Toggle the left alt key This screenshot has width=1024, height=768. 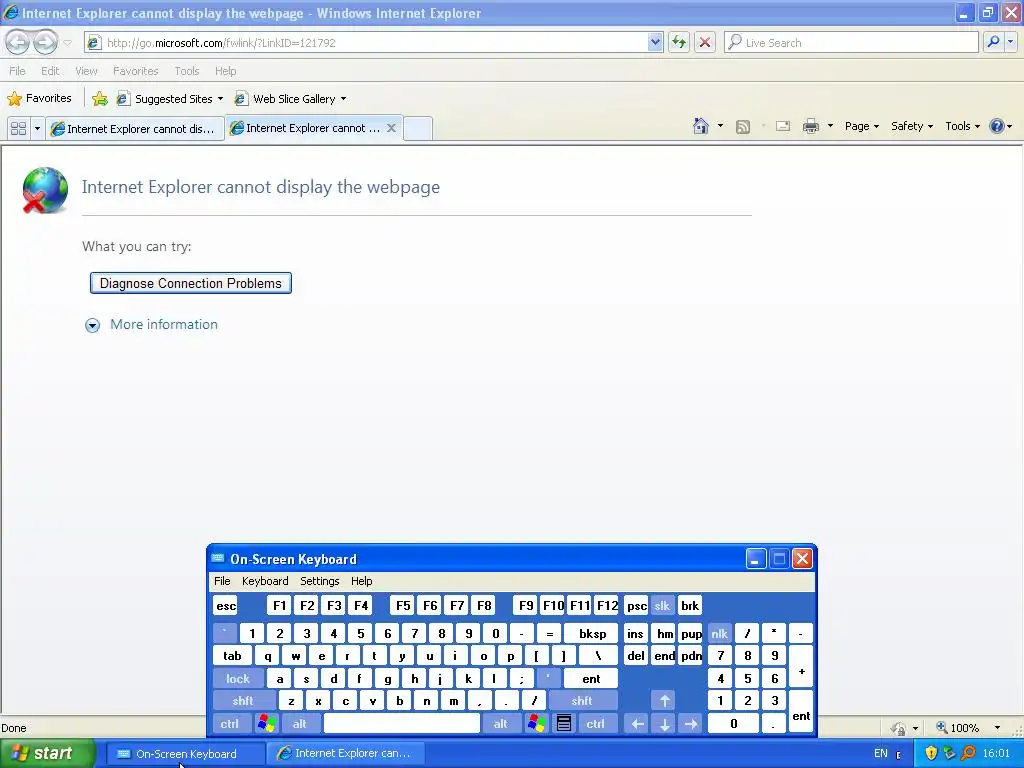point(299,724)
